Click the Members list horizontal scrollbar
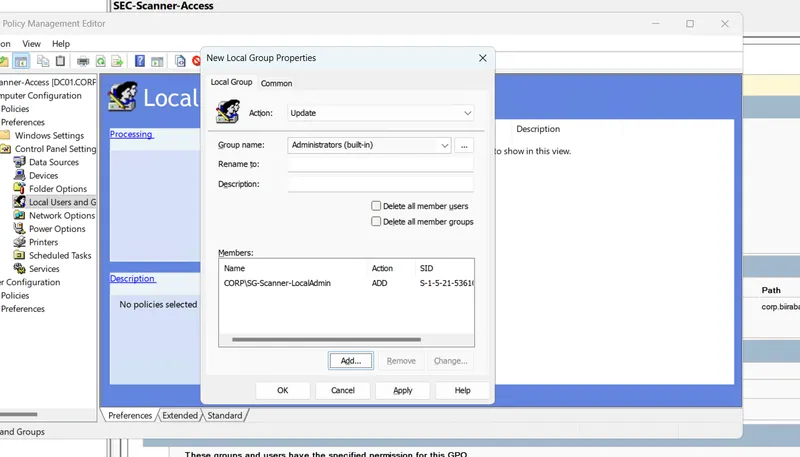Viewport: 800px width, 457px height. 327,339
